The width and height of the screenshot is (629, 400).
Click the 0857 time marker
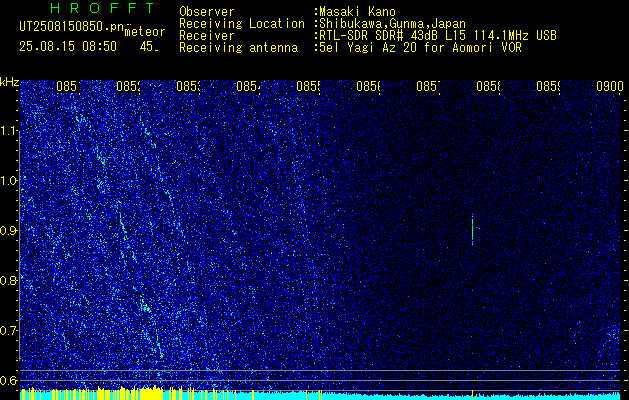428,87
